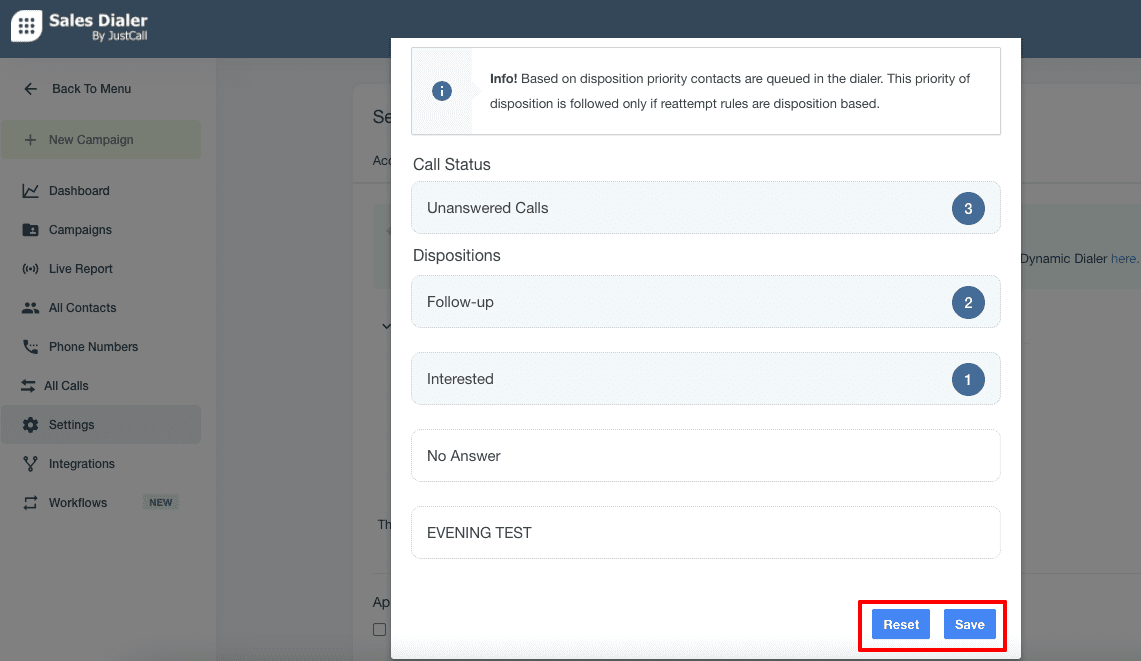The height and width of the screenshot is (661, 1141).
Task: Toggle No Answer disposition priority
Action: tap(705, 455)
